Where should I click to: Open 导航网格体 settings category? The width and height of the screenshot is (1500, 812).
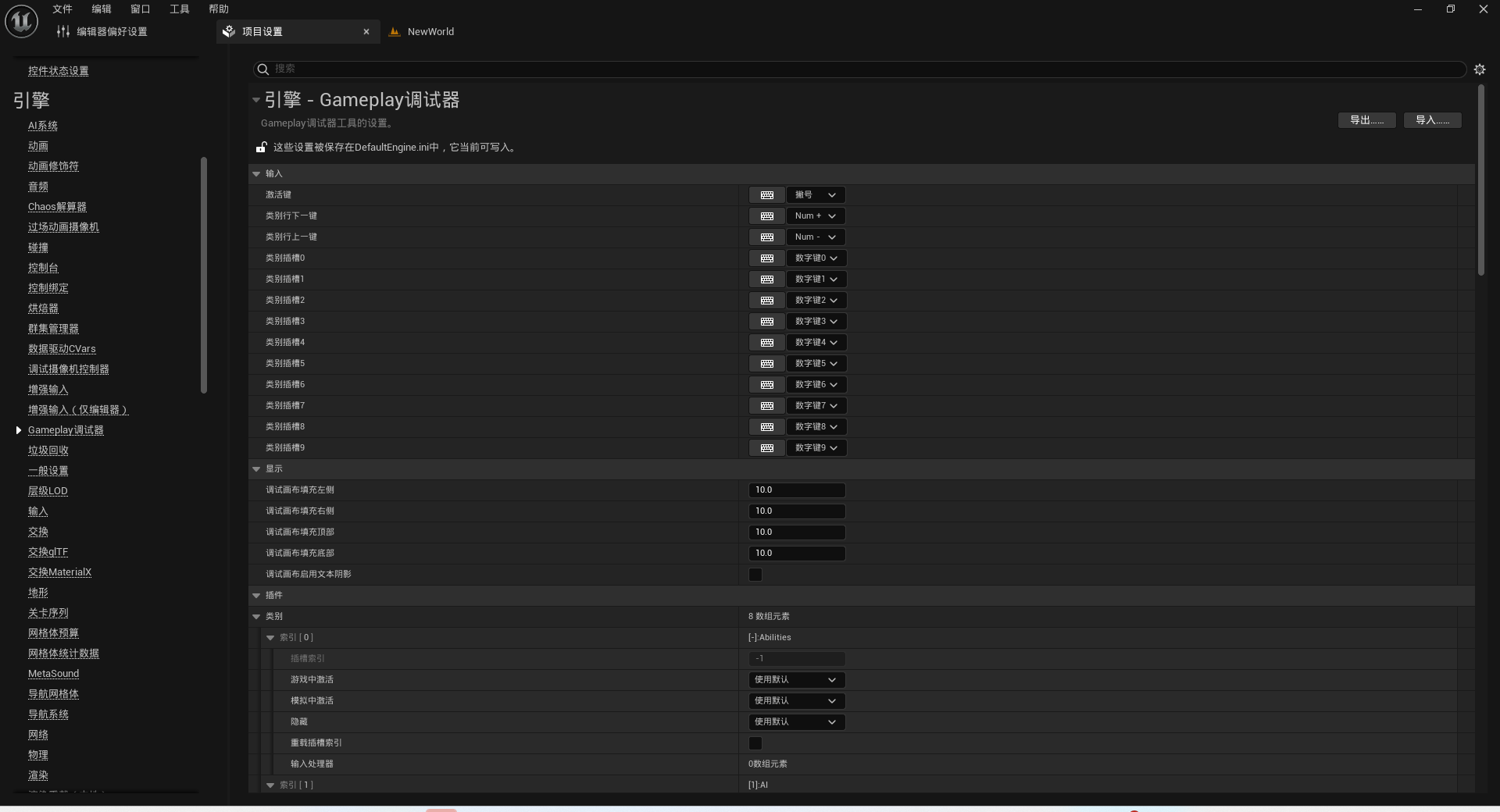(x=53, y=694)
